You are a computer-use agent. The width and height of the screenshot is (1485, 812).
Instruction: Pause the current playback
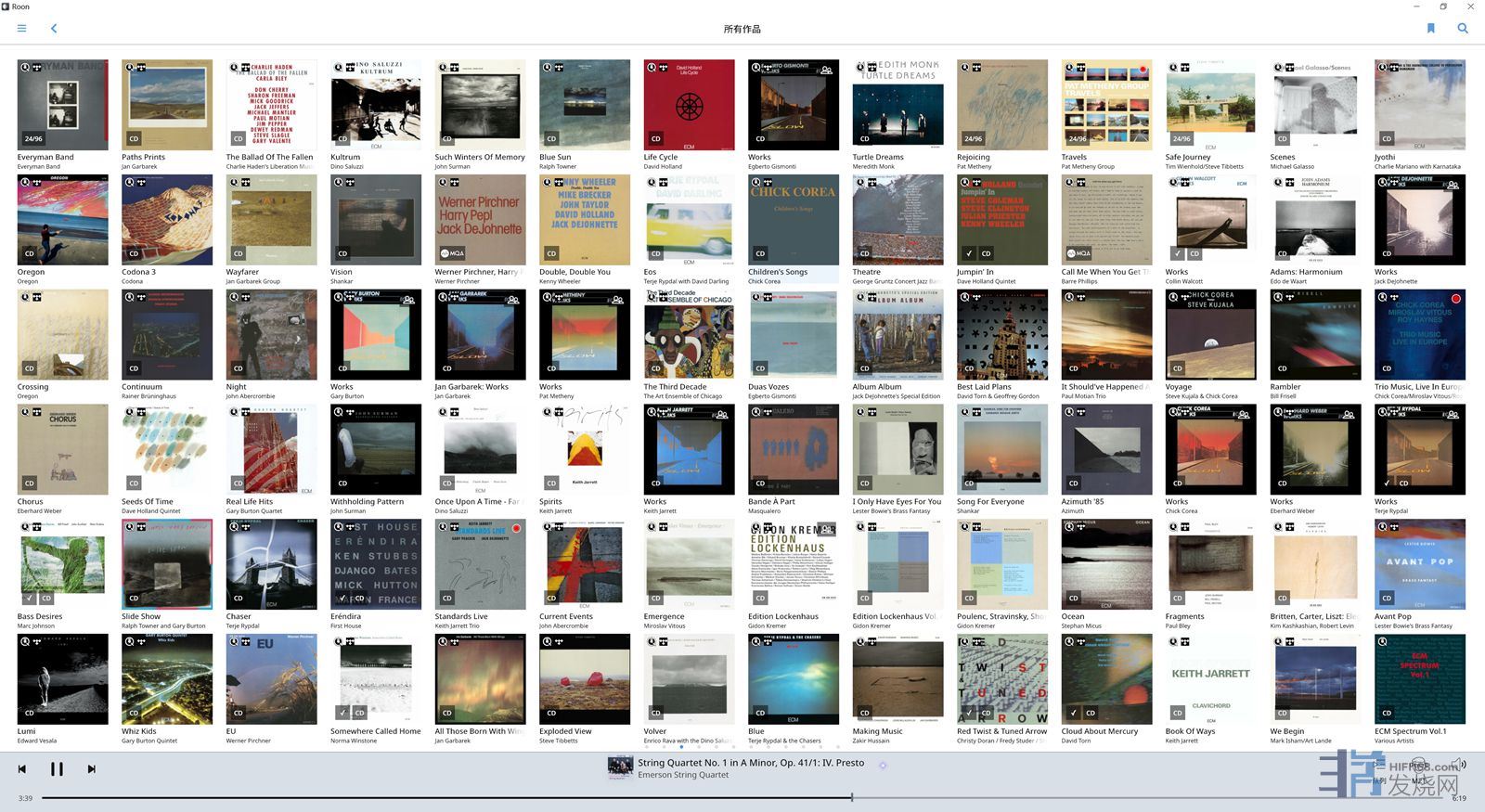tap(57, 768)
